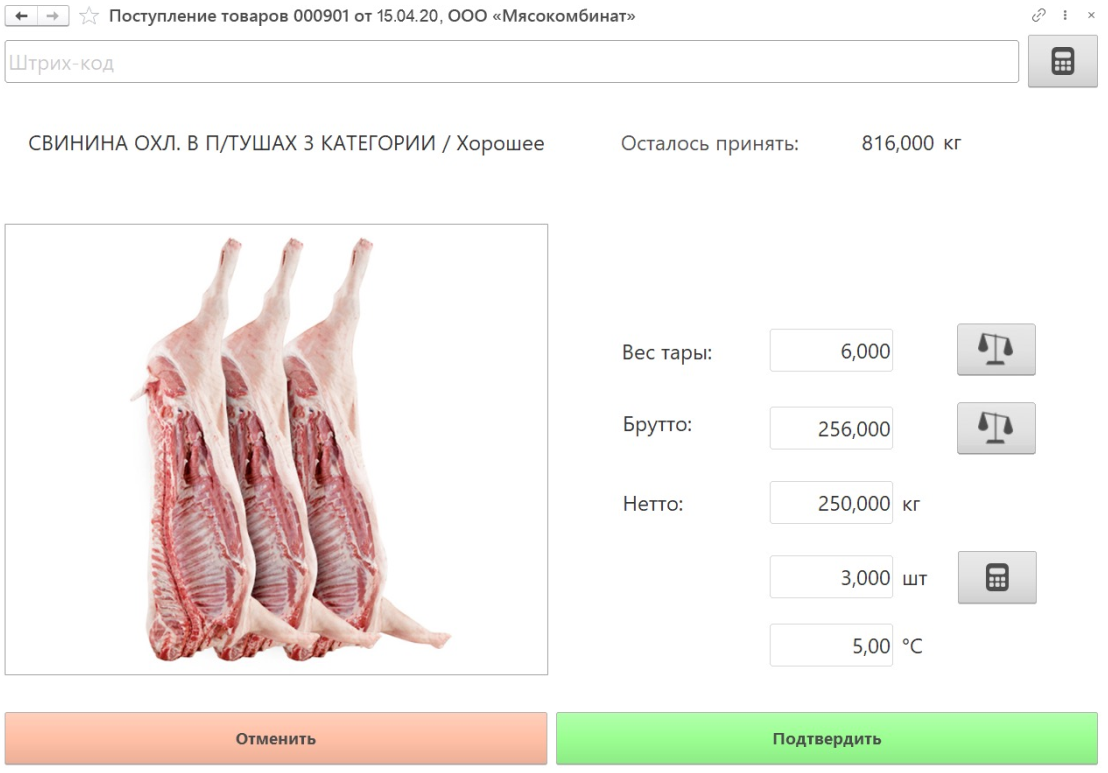Focus the Штрих-код input field
This screenshot has height=773, width=1108.
(x=512, y=61)
